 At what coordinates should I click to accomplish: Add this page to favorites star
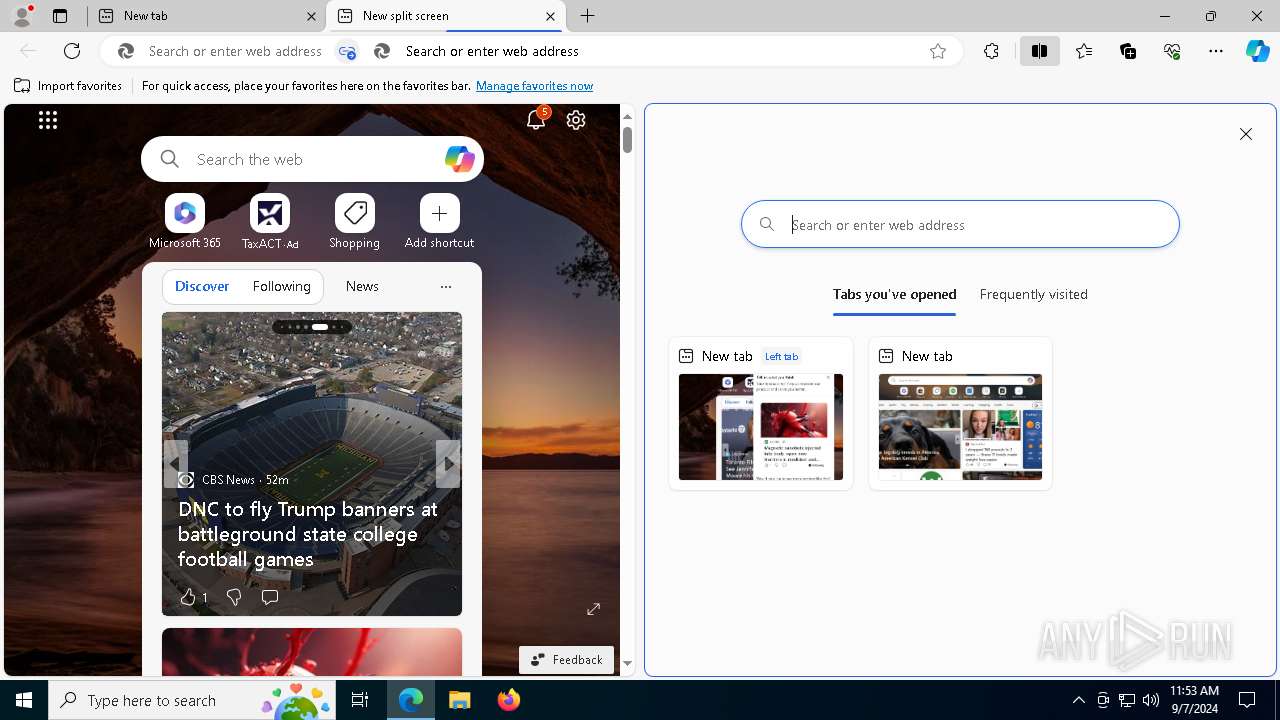(x=938, y=51)
